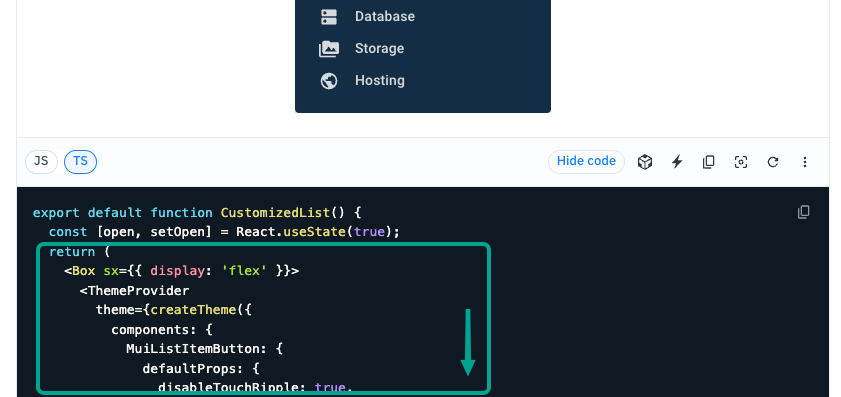This screenshot has height=397, width=841.
Task: Click the reset focus target icon
Action: tap(741, 161)
